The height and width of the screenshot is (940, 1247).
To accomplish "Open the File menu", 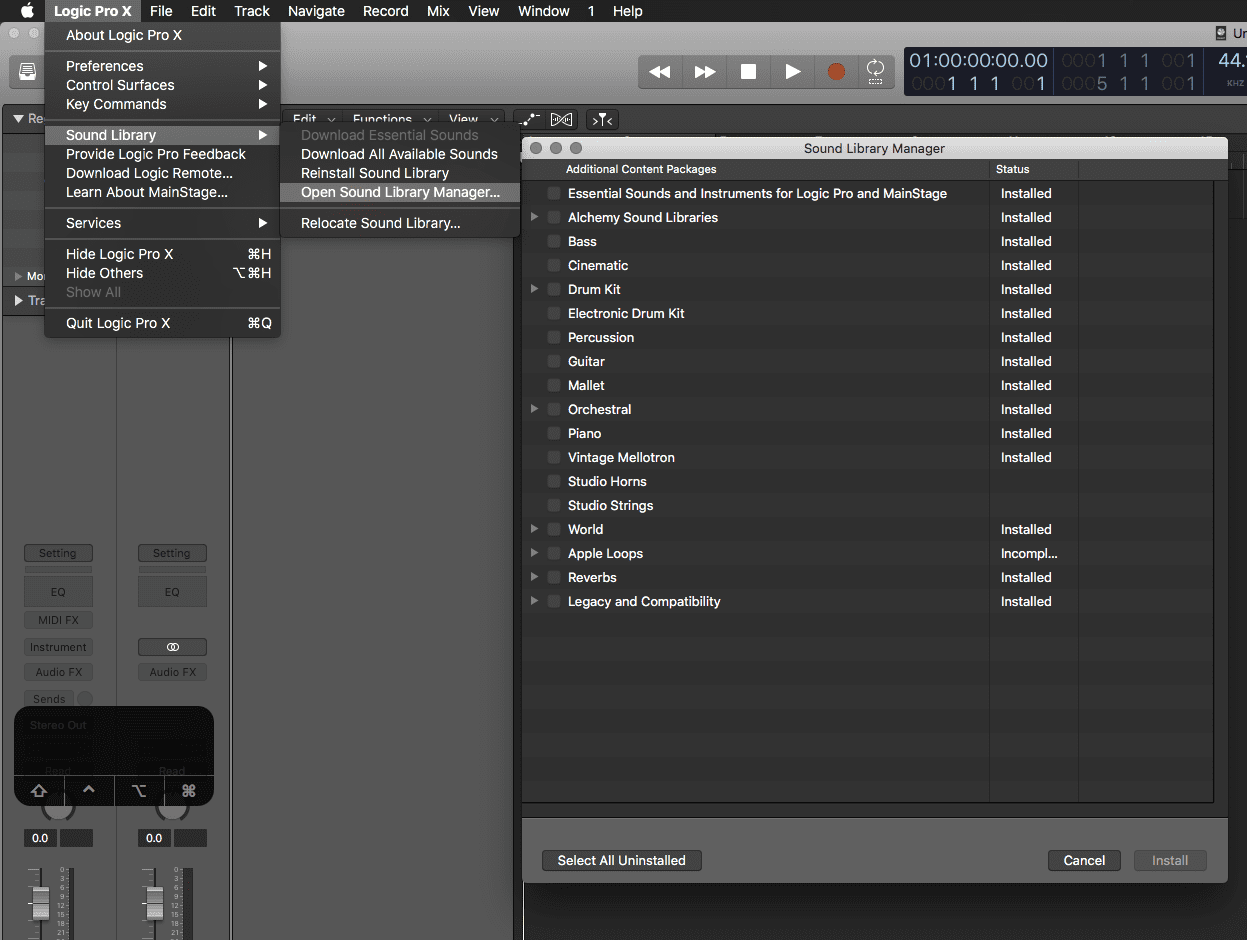I will (161, 11).
